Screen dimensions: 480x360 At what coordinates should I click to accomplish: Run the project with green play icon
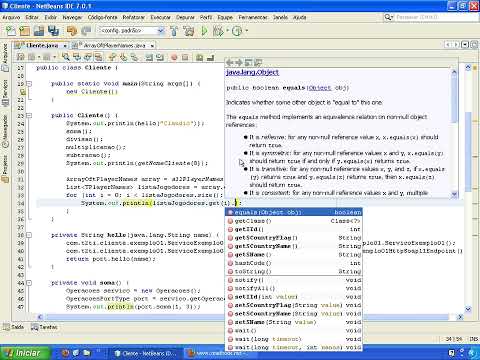(x=204, y=31)
